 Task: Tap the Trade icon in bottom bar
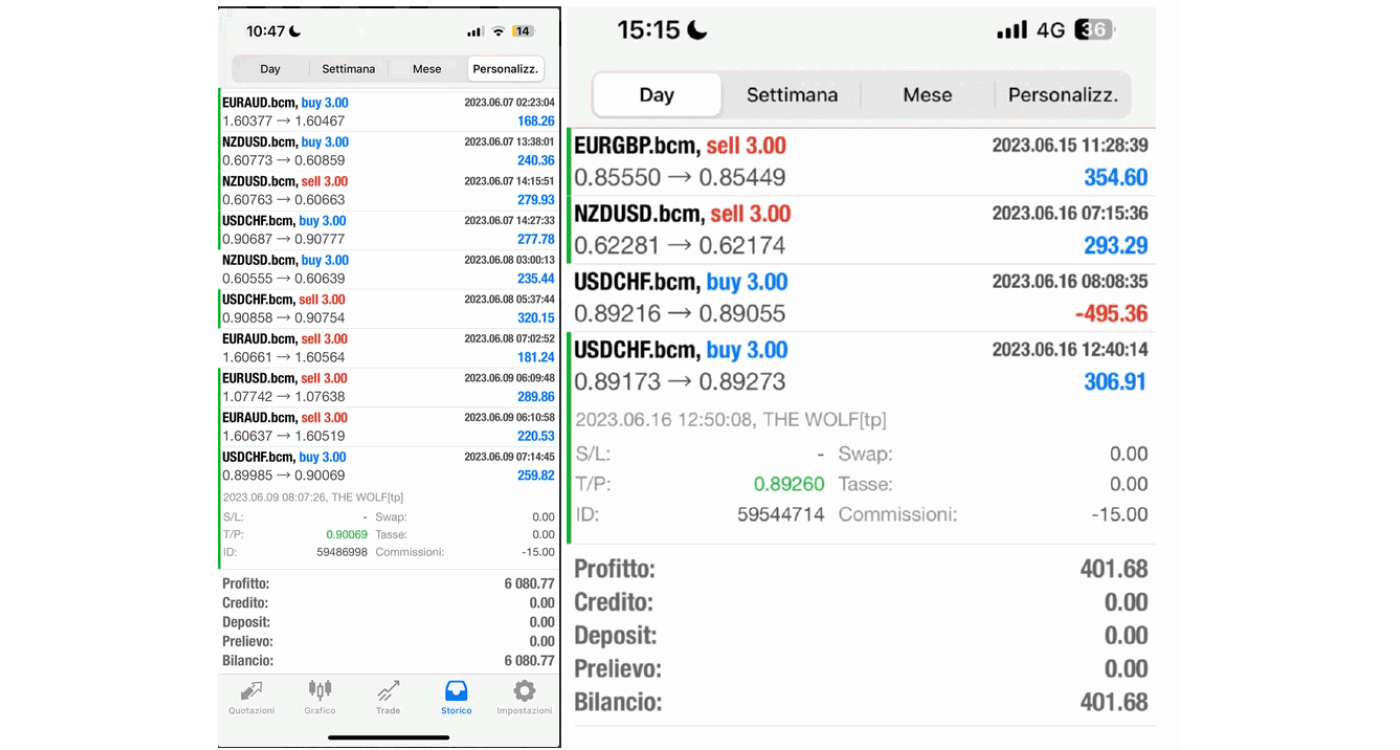click(x=388, y=692)
